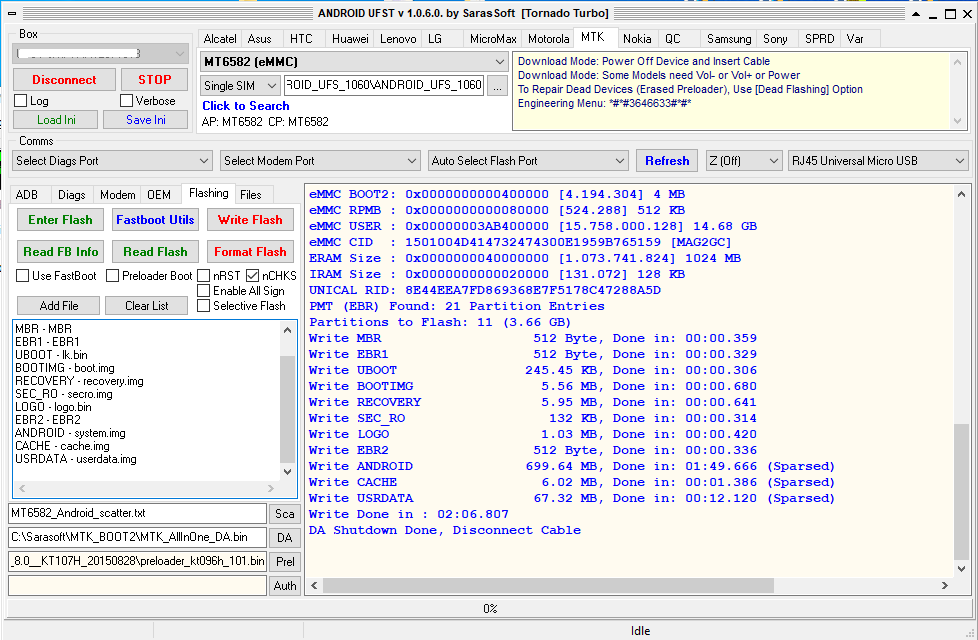This screenshot has height=640, width=978.
Task: Select the Modem tab
Action: coord(117,195)
